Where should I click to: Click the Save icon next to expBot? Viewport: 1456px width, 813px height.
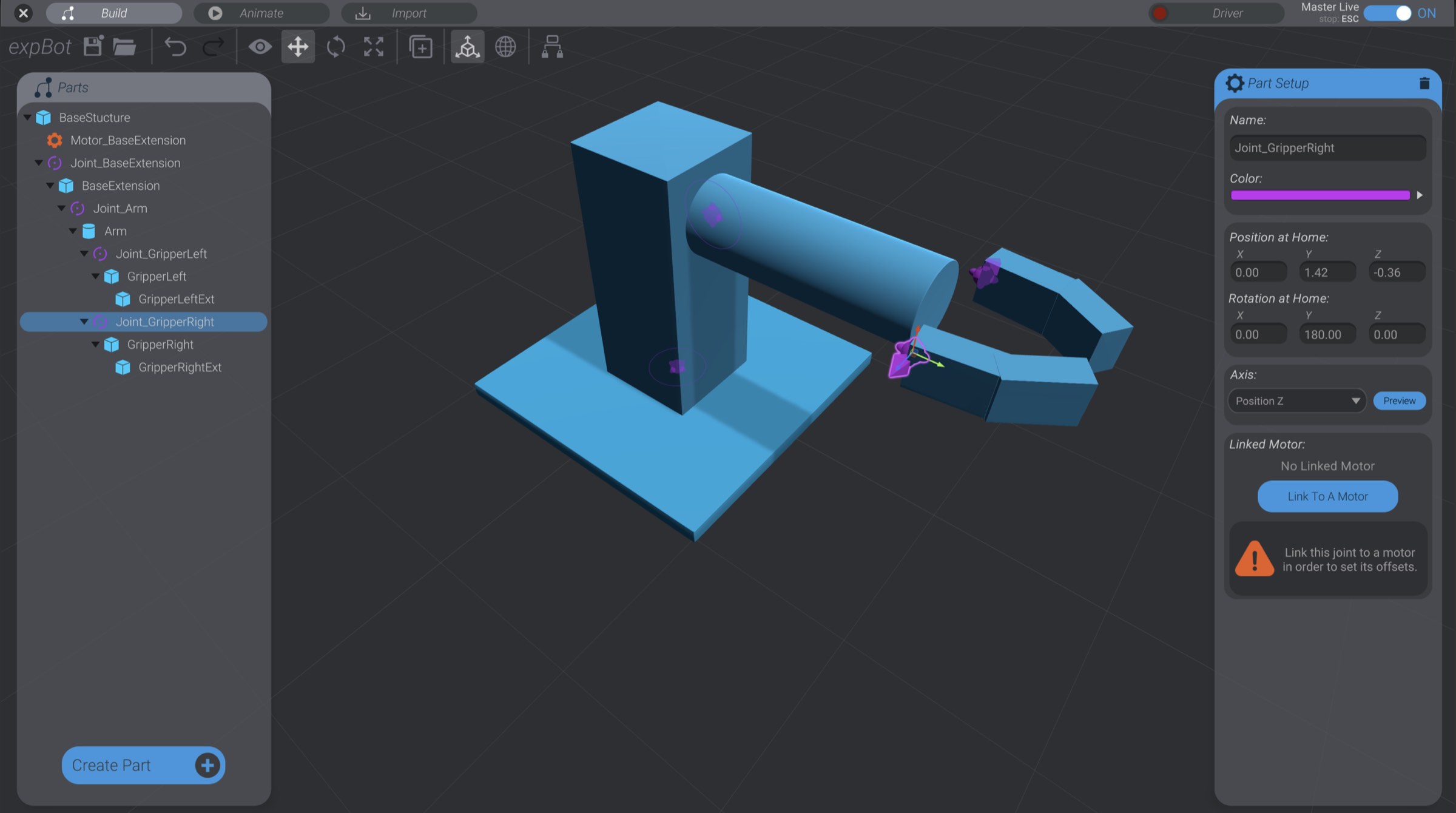92,47
